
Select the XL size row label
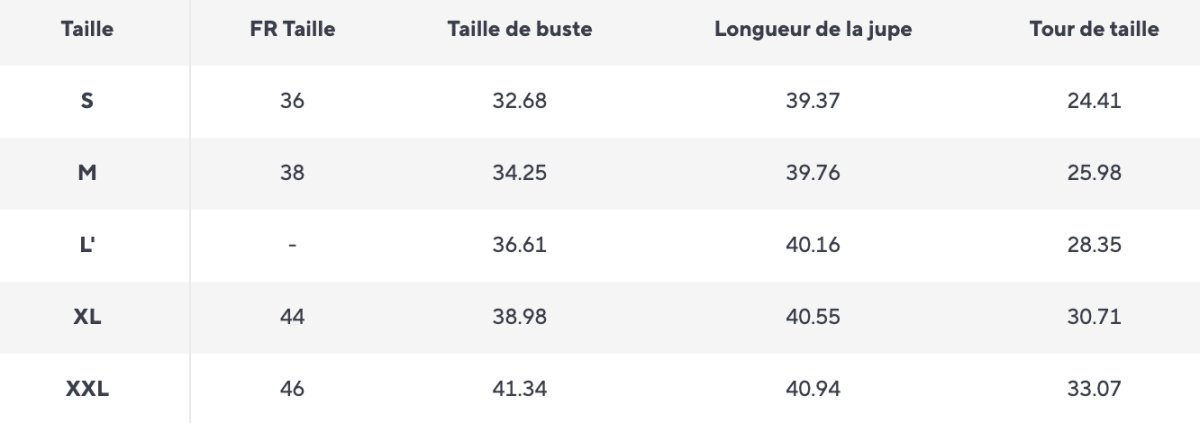pyautogui.click(x=87, y=317)
